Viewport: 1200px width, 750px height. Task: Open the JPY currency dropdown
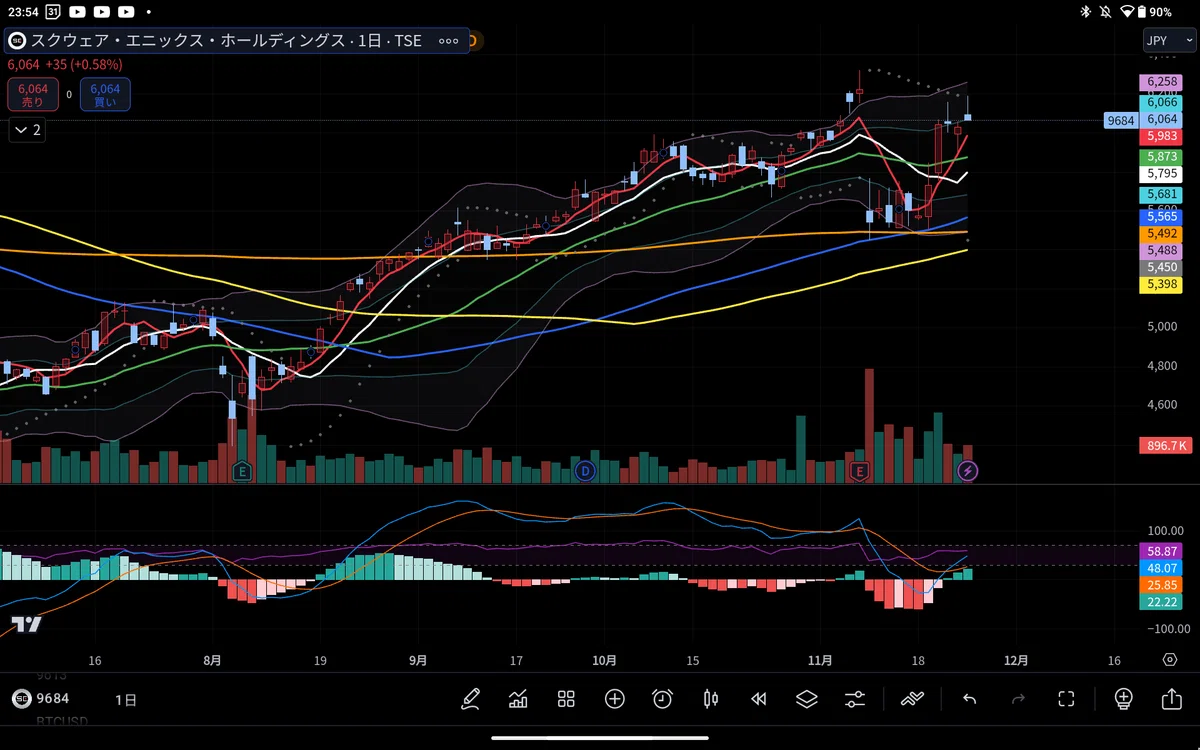(x=1169, y=41)
